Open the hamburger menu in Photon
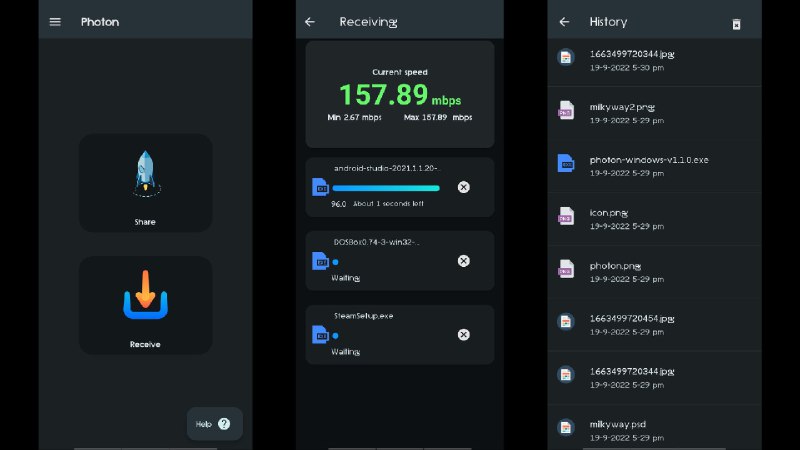This screenshot has height=450, width=800. 55,22
